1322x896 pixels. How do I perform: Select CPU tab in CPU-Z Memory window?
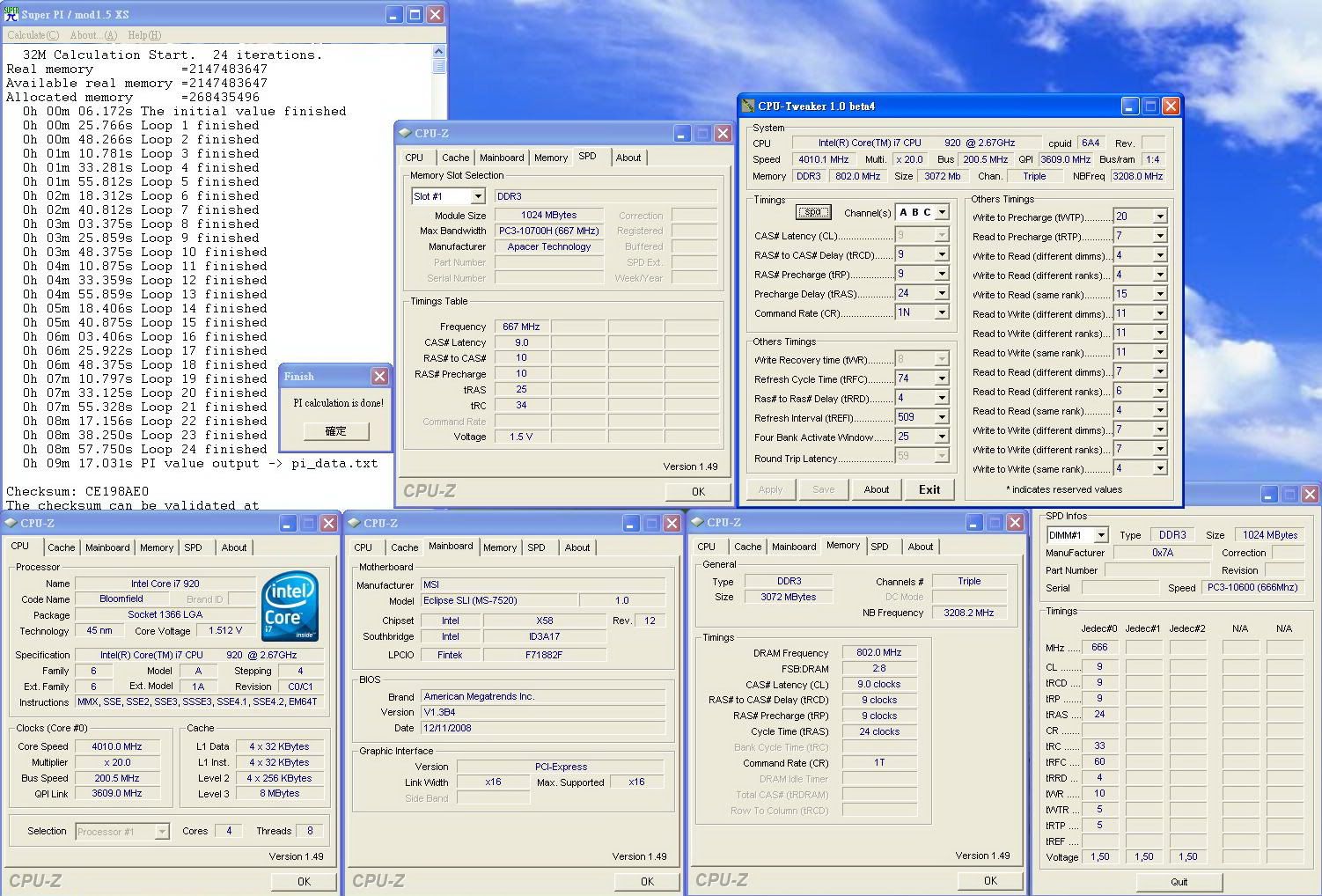[707, 547]
